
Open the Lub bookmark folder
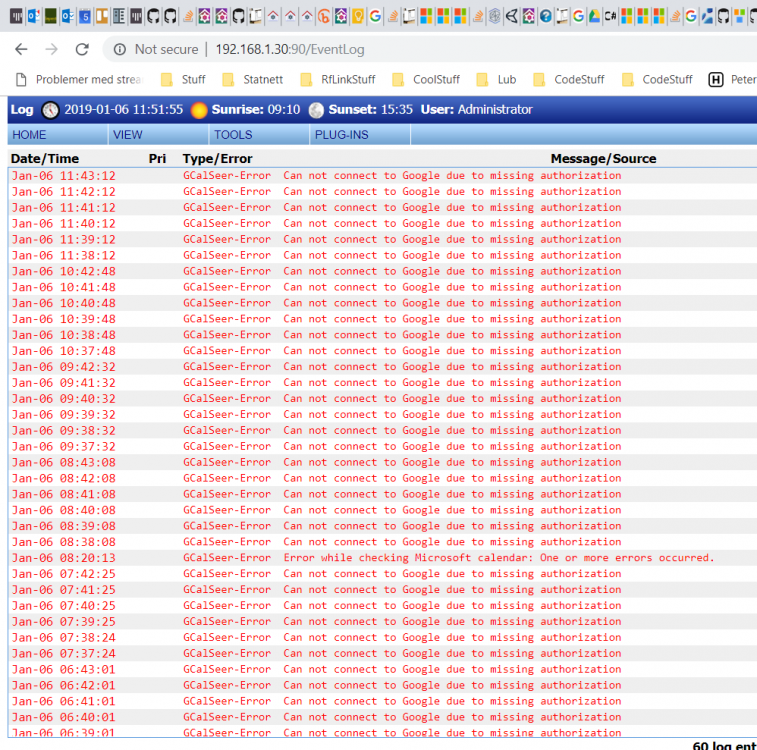pyautogui.click(x=496, y=80)
